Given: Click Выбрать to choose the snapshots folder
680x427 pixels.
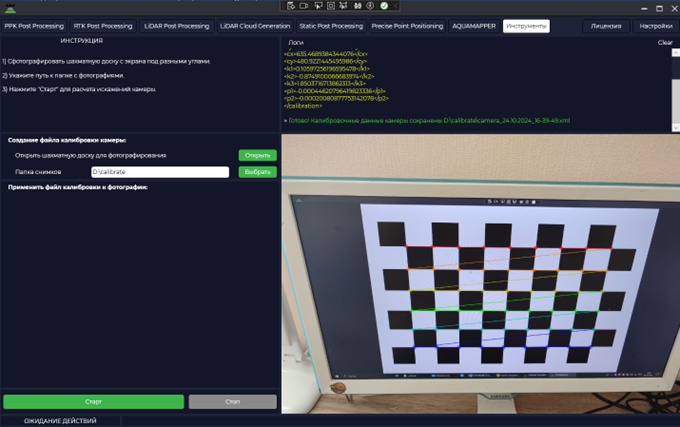Looking at the screenshot, I should [257, 172].
